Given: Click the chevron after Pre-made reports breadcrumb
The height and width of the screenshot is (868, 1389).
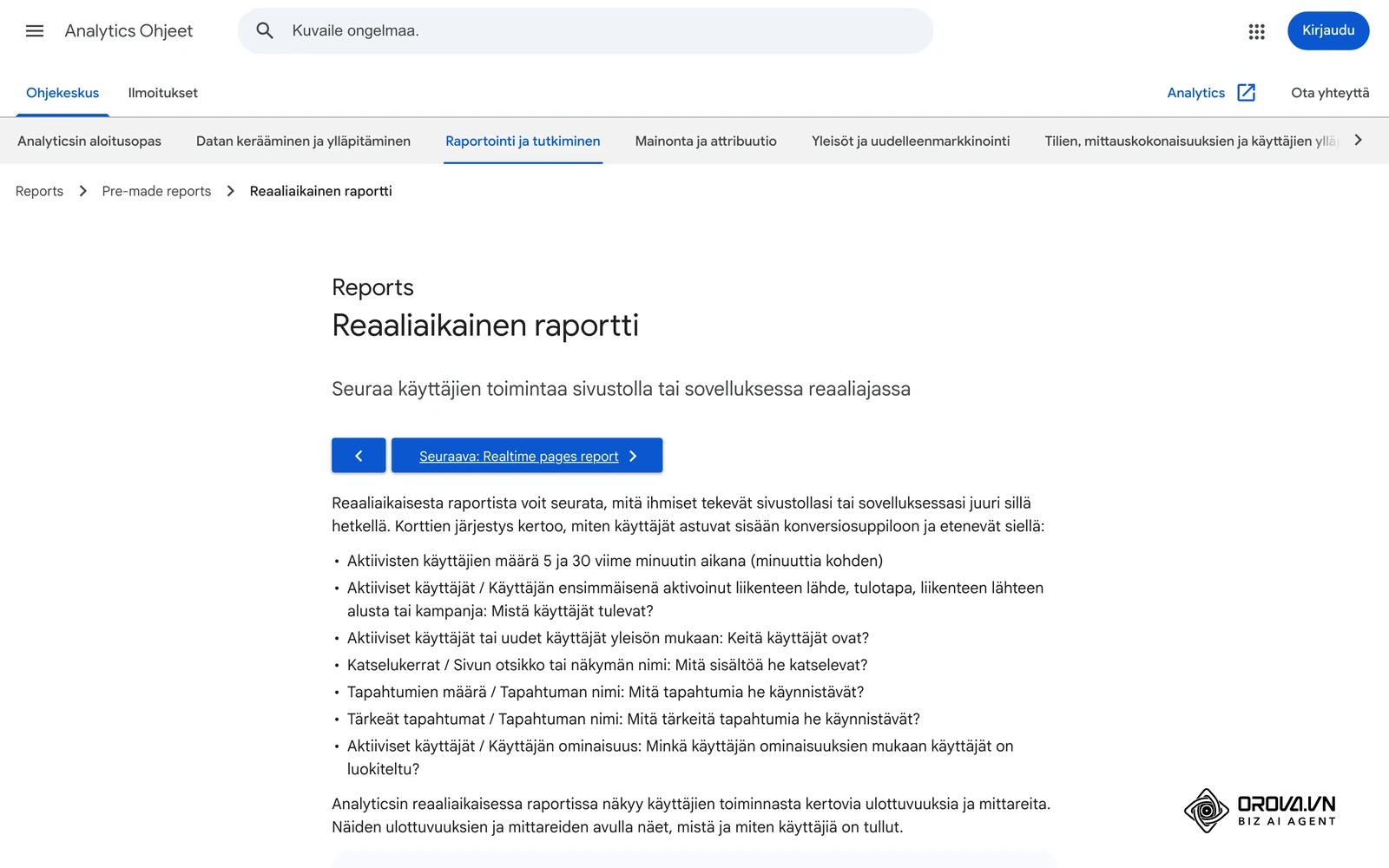Looking at the screenshot, I should point(231,191).
